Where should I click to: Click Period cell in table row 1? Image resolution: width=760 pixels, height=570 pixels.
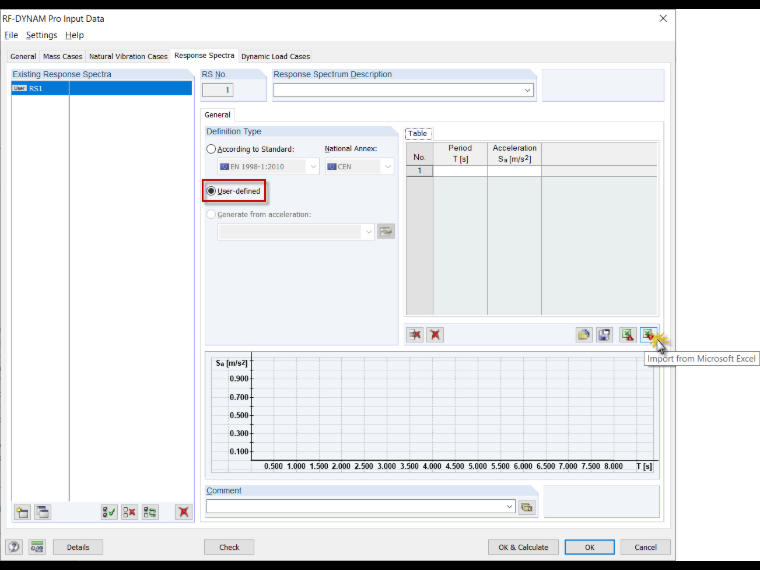460,171
